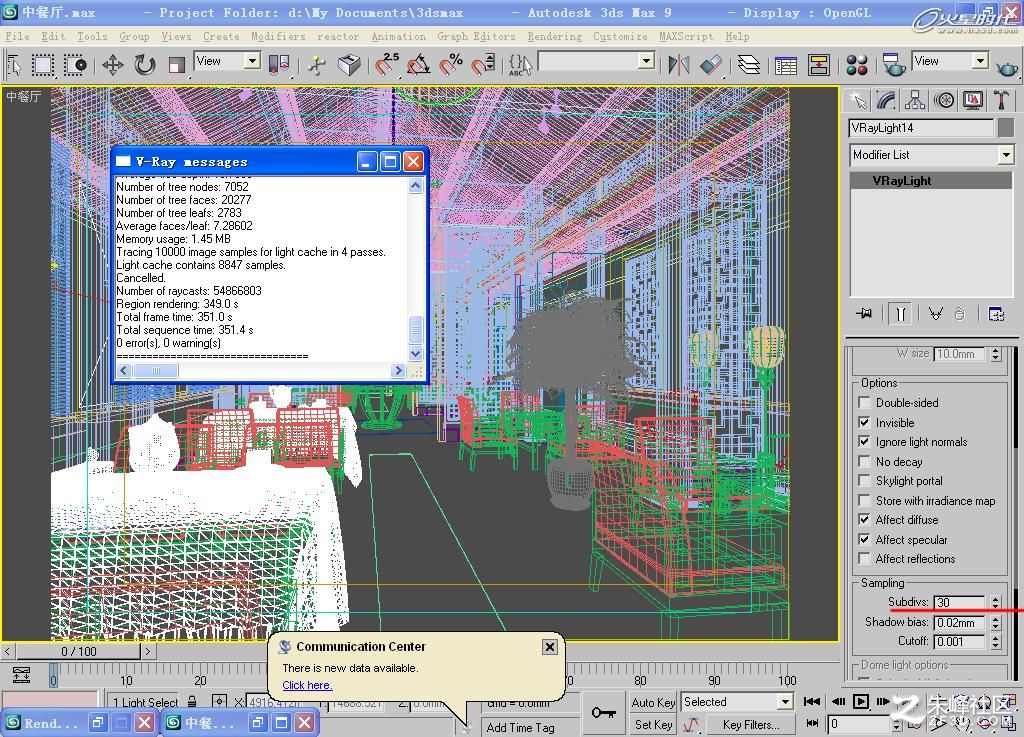
Task: Choose the Rectangular Selection Region tool
Action: 42,65
